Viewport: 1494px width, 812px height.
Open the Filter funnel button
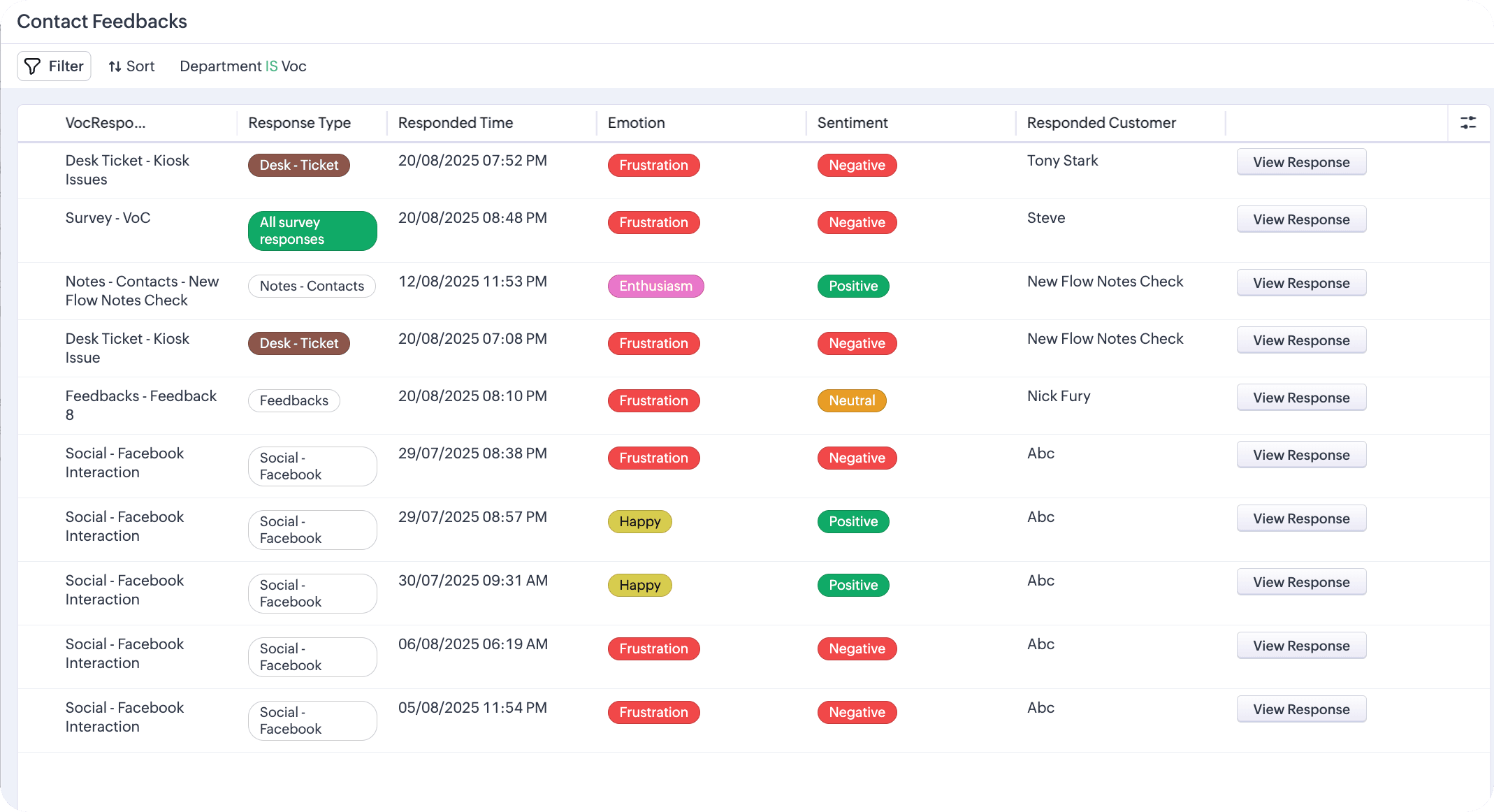[x=54, y=66]
